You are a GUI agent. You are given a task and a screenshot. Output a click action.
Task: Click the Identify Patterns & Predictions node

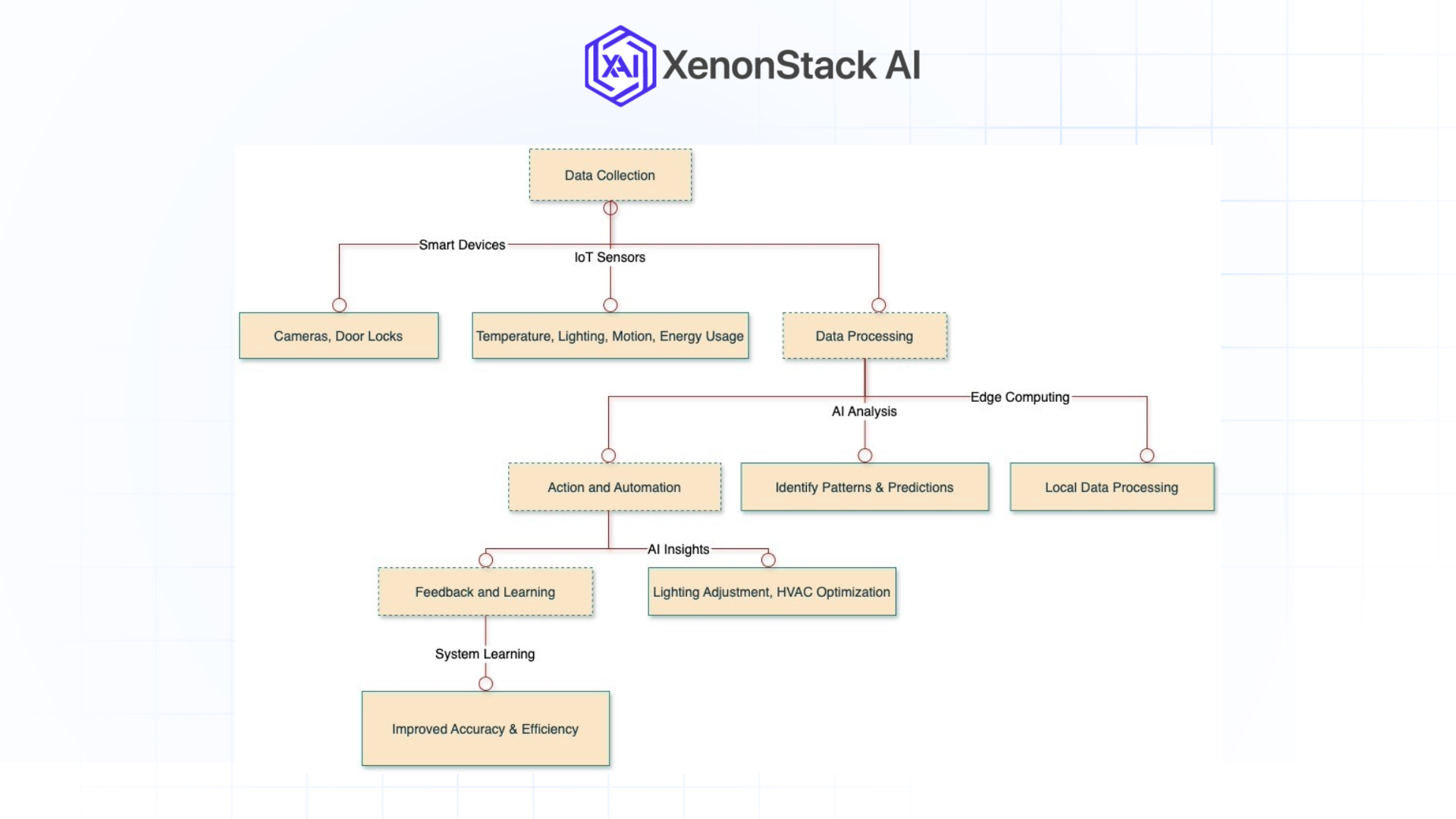click(x=864, y=487)
